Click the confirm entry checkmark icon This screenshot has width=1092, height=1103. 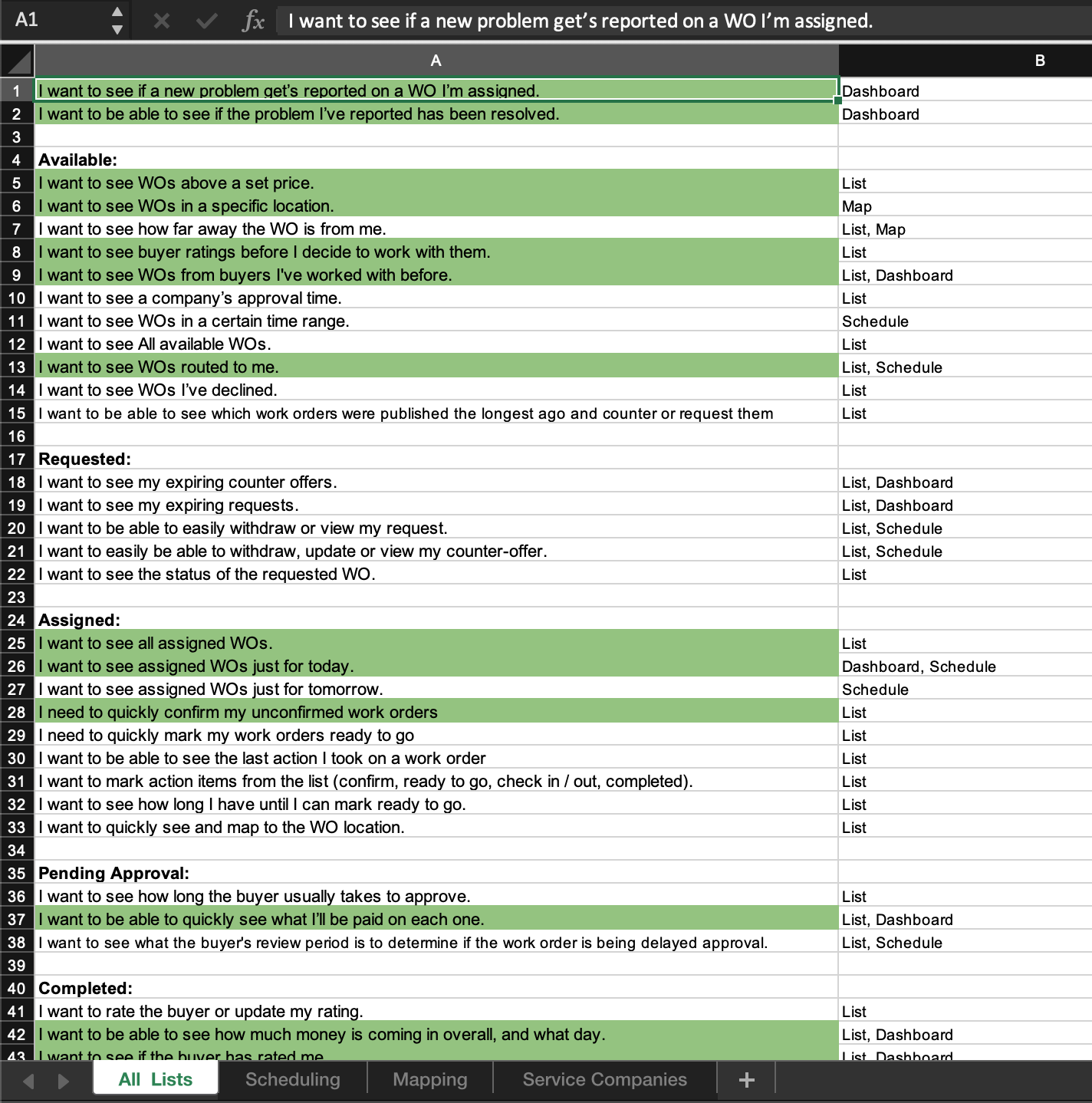(206, 21)
